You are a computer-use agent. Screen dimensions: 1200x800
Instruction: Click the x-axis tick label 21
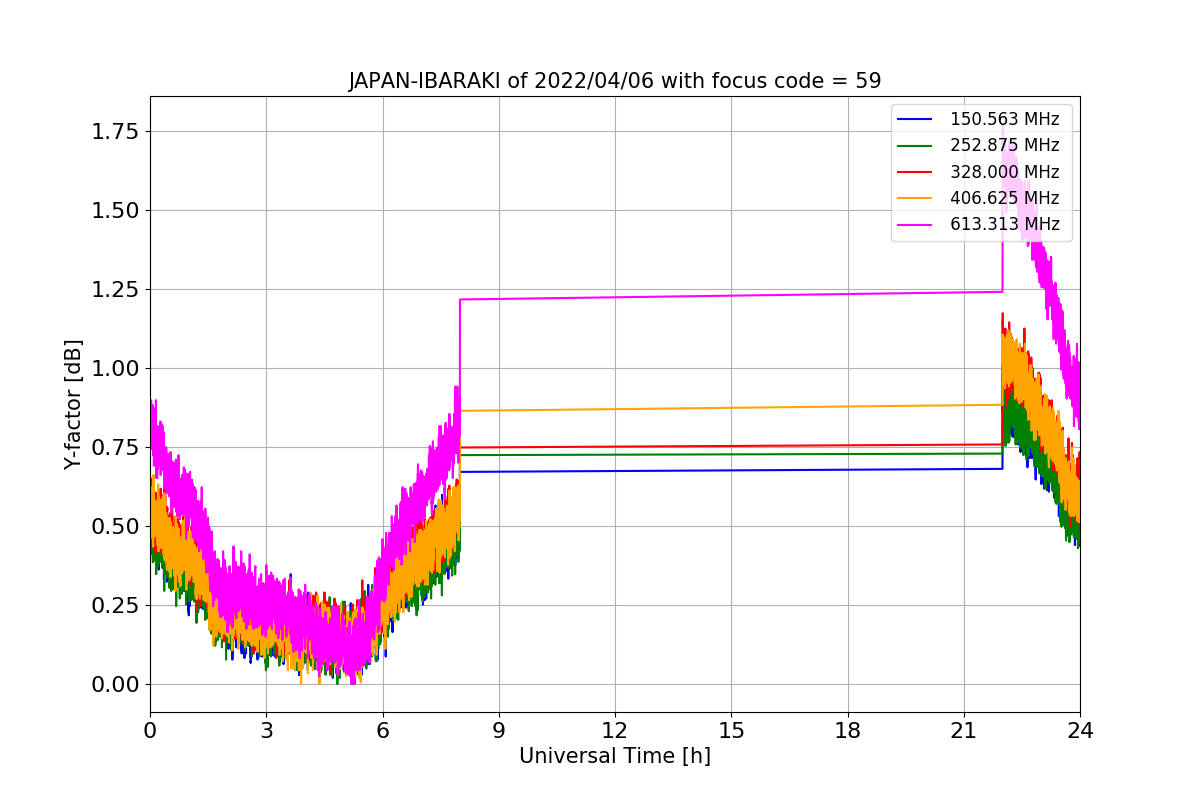click(x=964, y=731)
